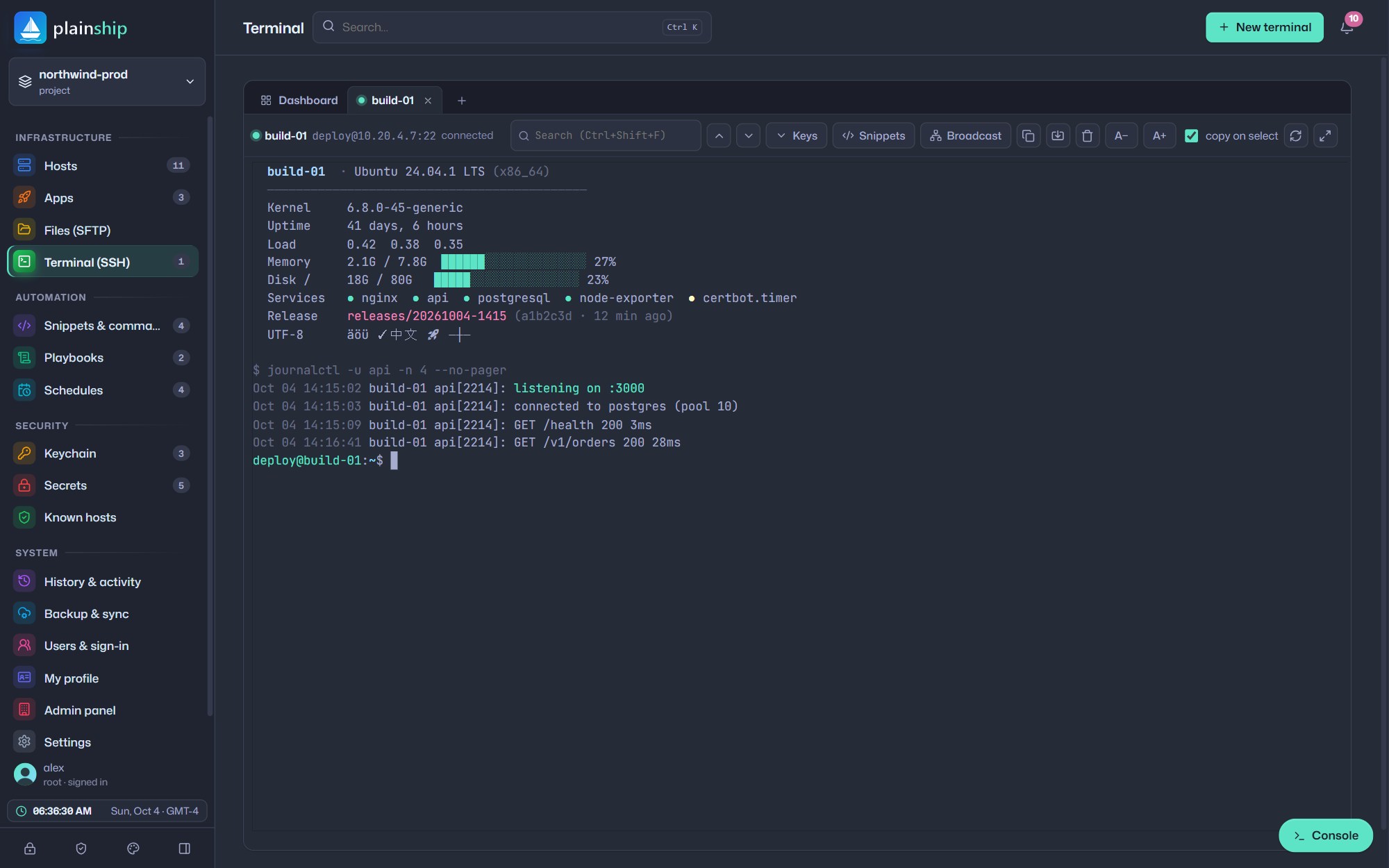Open the northwind-prod project dropdown
Screen dimensions: 1389x868
(x=107, y=81)
